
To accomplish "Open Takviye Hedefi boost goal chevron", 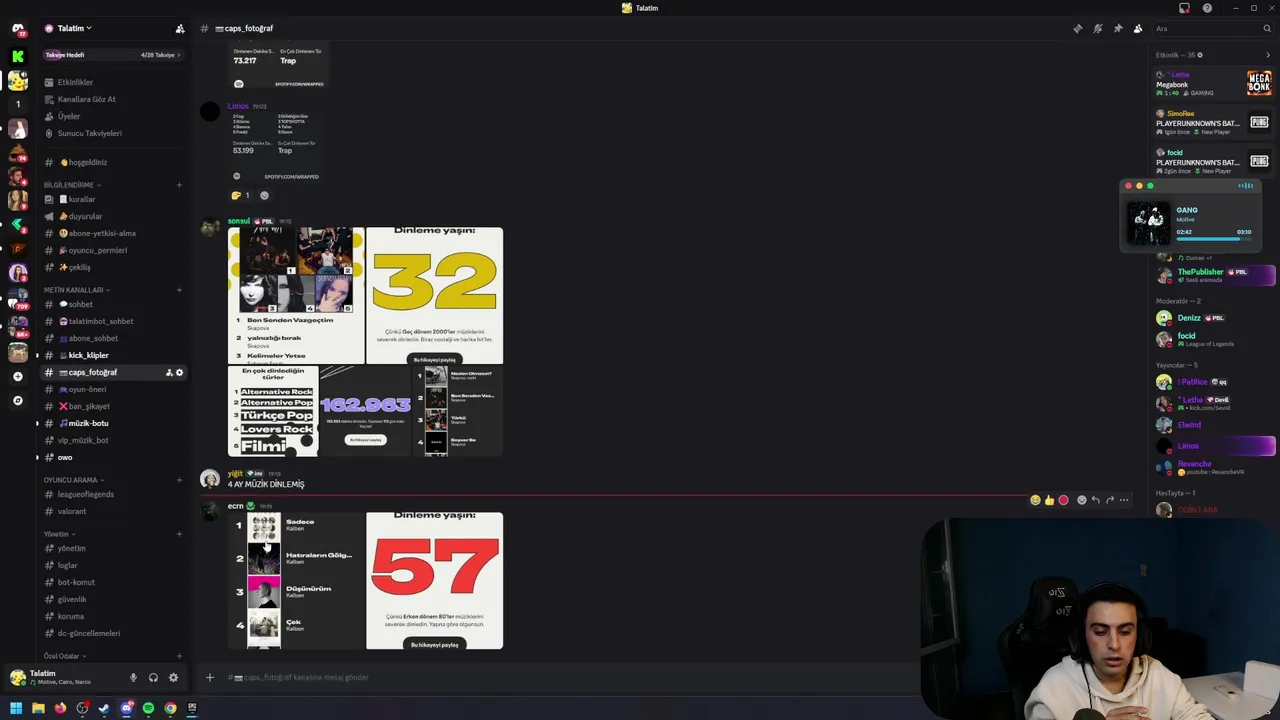I will point(179,55).
